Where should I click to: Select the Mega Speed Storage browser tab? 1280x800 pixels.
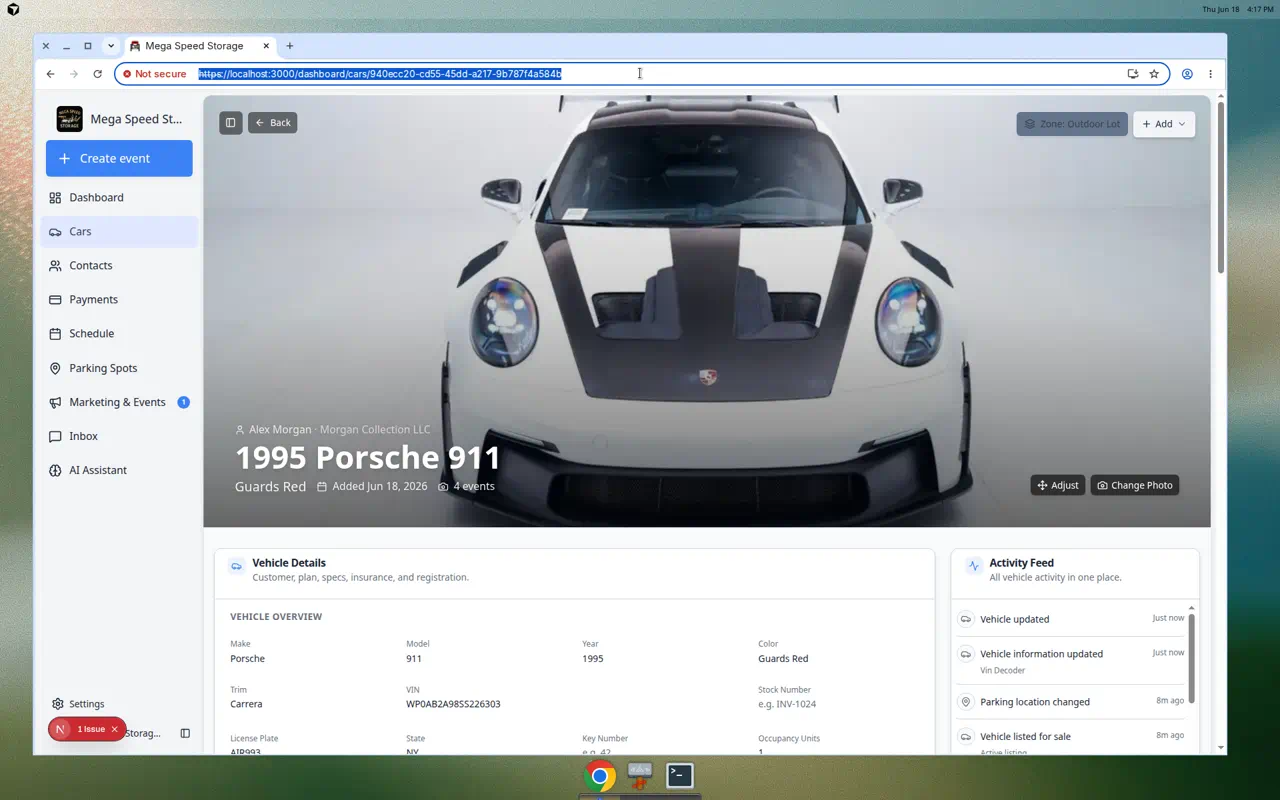(x=194, y=46)
